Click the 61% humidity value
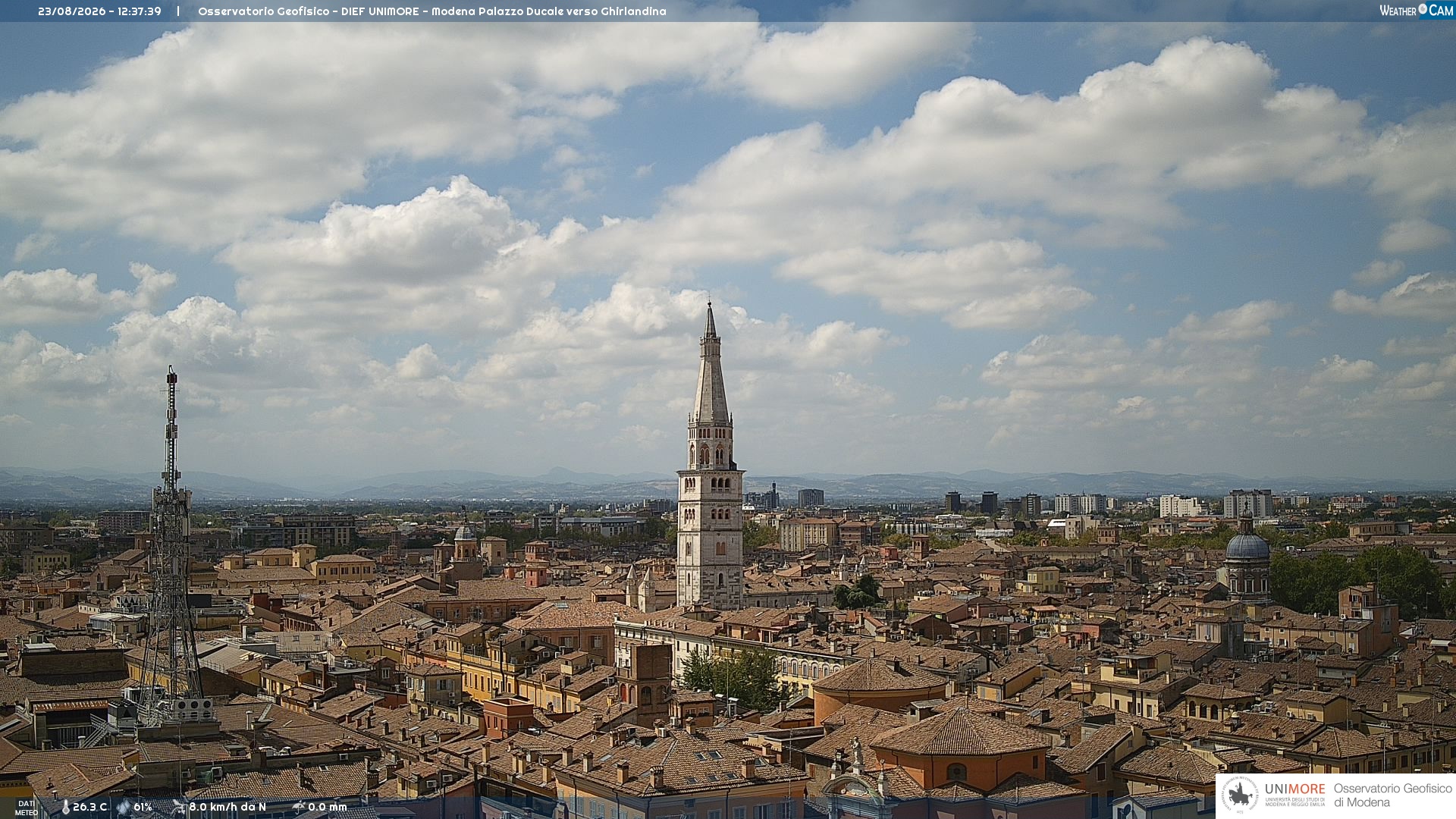This screenshot has height=819, width=1456. (x=143, y=808)
